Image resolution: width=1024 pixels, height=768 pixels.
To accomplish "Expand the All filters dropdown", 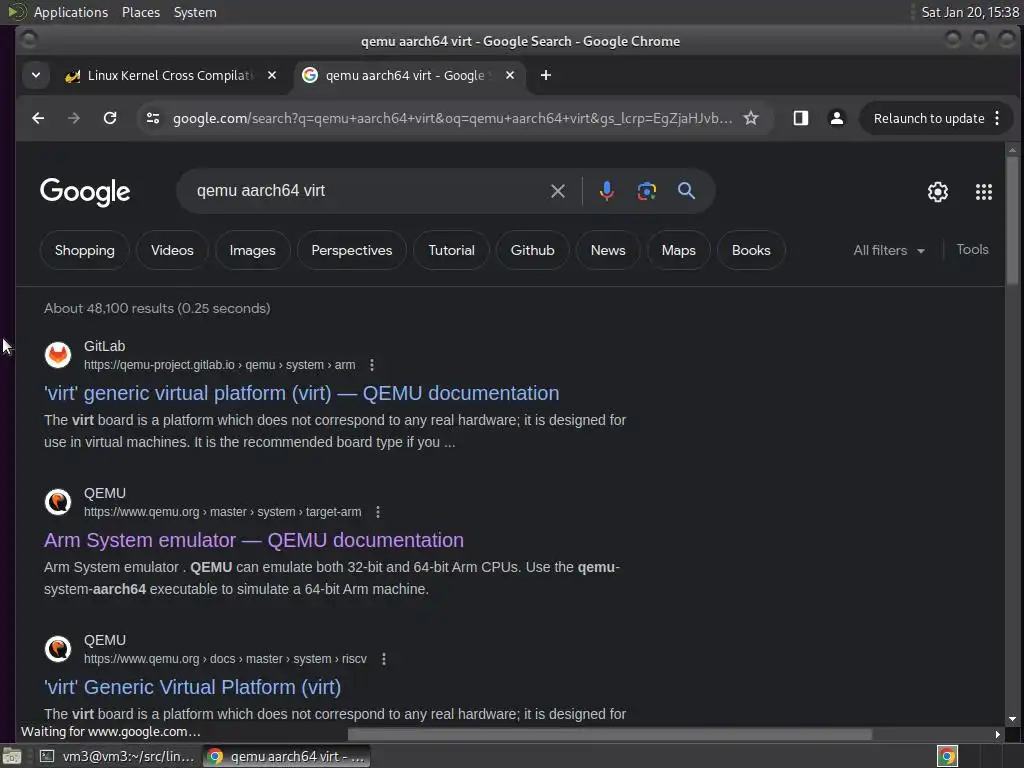I will tap(888, 251).
